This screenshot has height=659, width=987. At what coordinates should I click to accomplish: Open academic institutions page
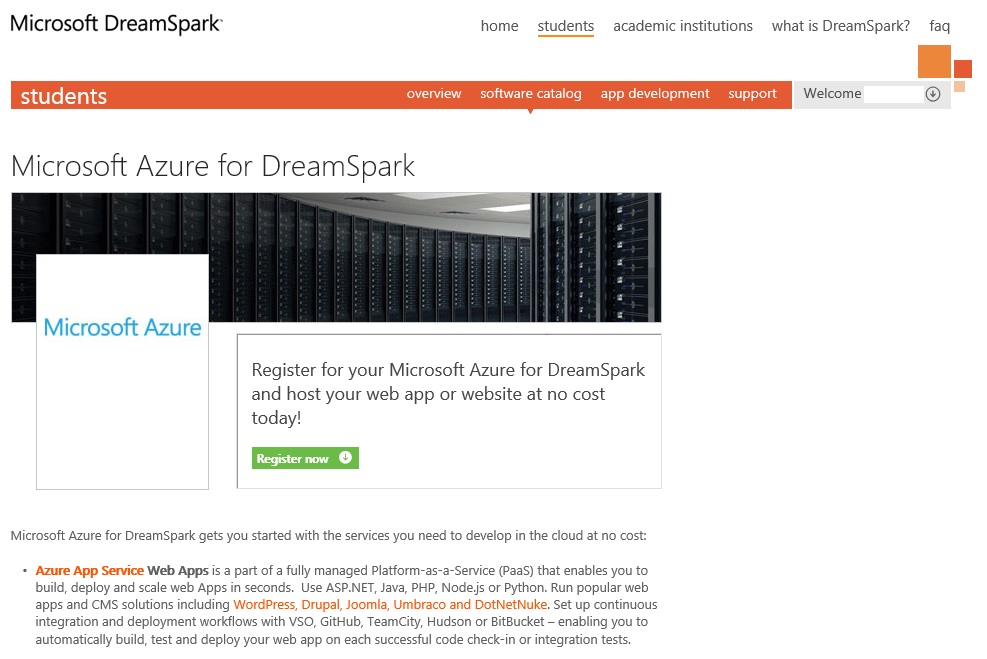pyautogui.click(x=682, y=26)
